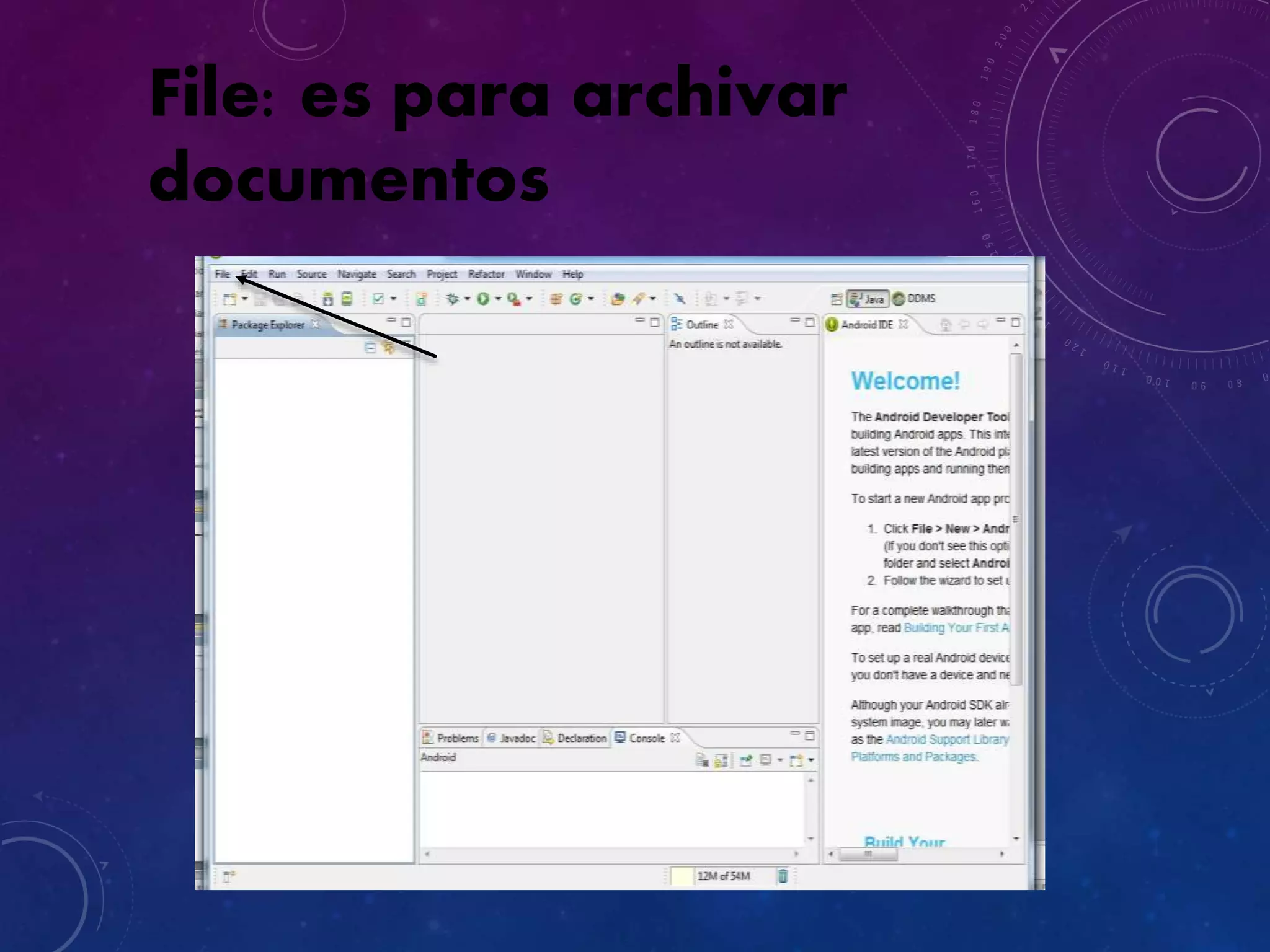
Task: Open the External Tools dropdown arrow
Action: (x=529, y=299)
